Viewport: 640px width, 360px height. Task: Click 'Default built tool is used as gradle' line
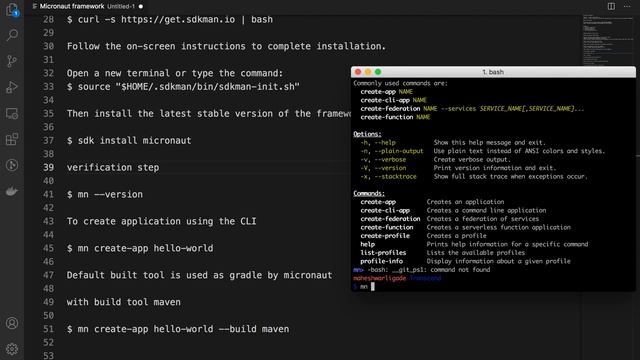[x=200, y=275]
